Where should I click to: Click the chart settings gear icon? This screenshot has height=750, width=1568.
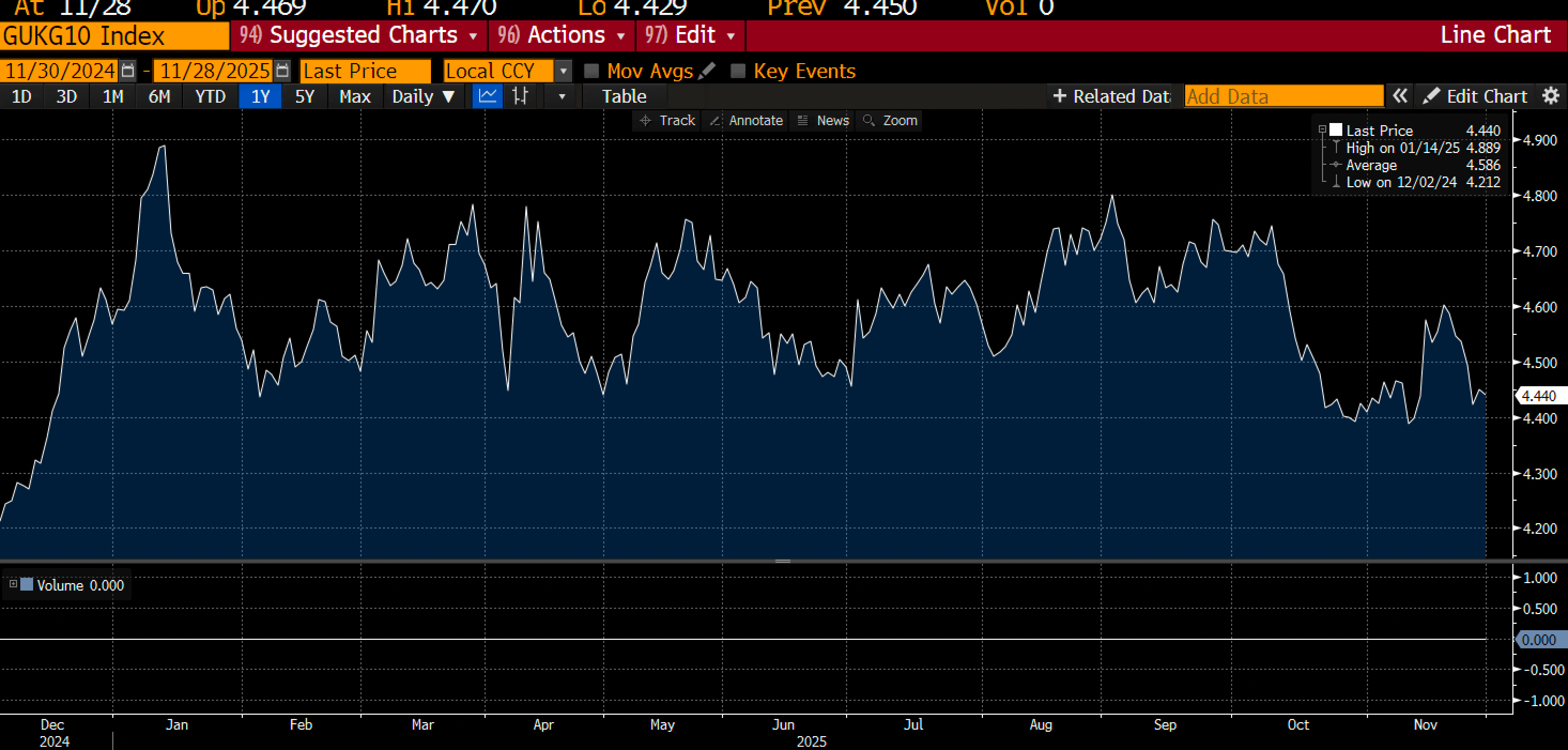(x=1551, y=96)
